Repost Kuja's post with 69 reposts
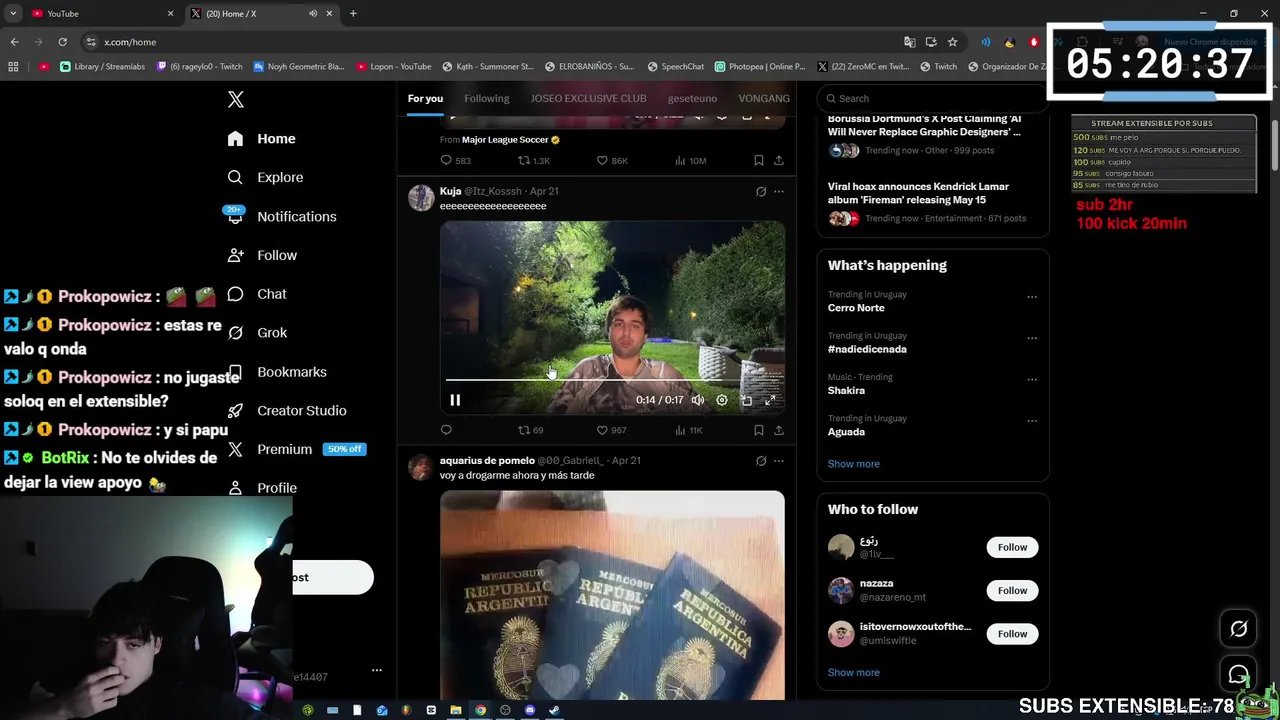Image resolution: width=1280 pixels, height=720 pixels. point(530,430)
